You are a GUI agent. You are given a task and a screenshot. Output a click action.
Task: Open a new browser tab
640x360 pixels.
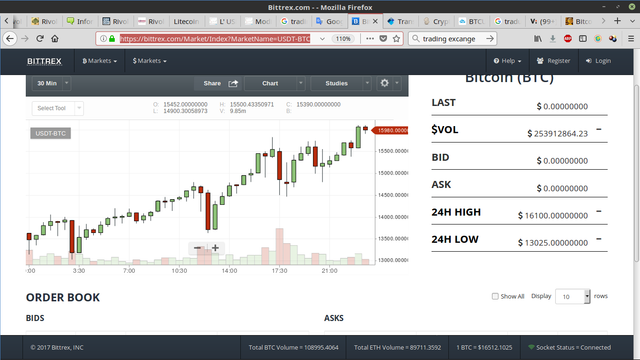618,21
